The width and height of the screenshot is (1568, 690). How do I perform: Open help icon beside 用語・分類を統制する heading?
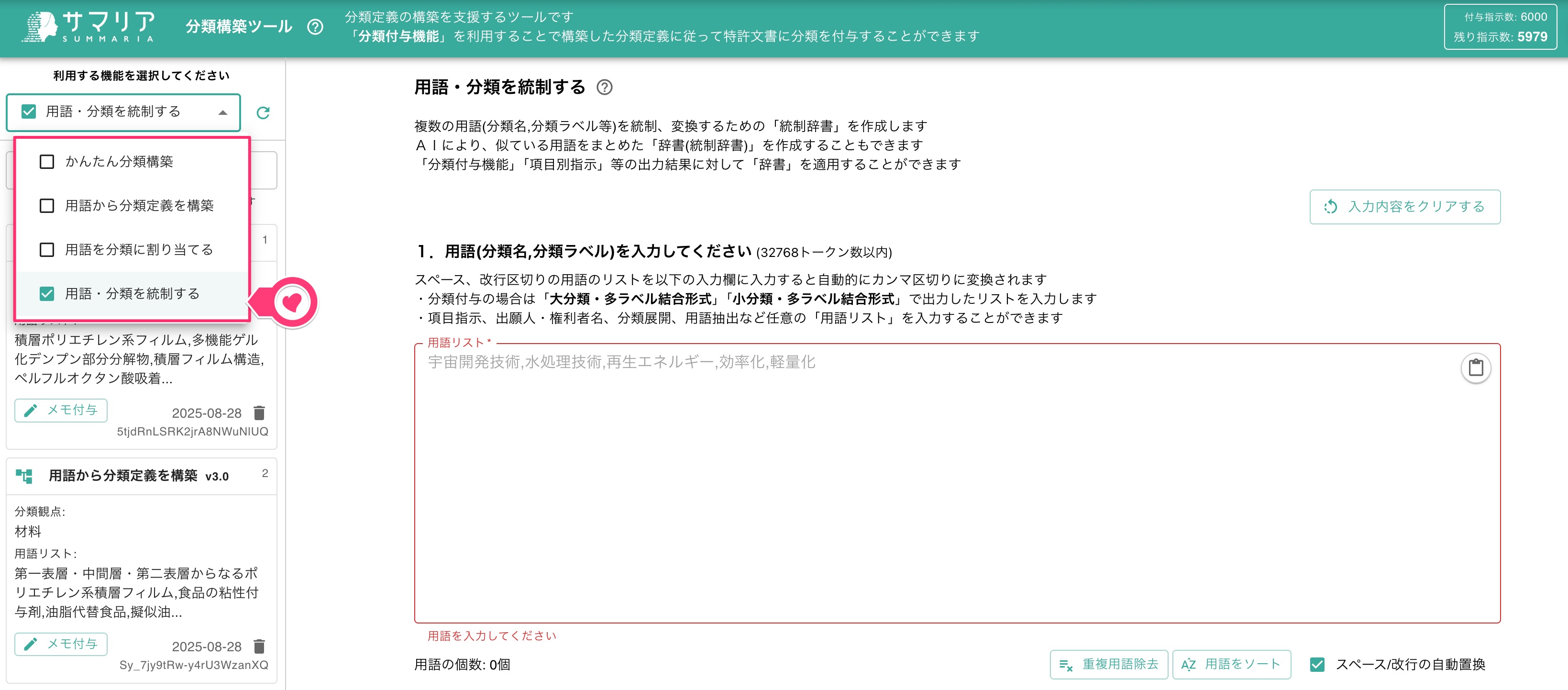click(x=604, y=87)
